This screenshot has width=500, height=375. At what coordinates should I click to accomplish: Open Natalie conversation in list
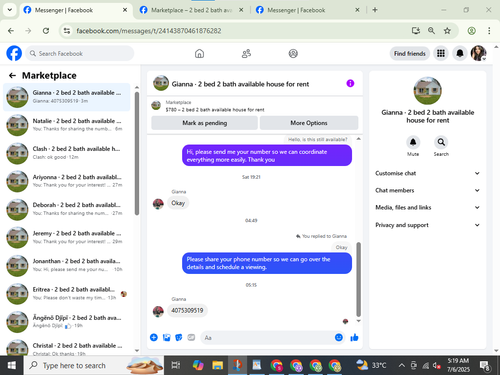coord(67,125)
